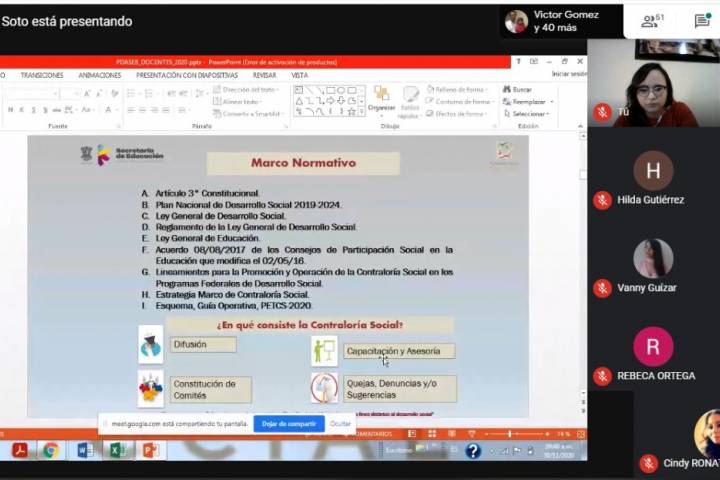Click the Organizar arrange icon in the ribbon
Screen dimensions: 720x480
381,98
